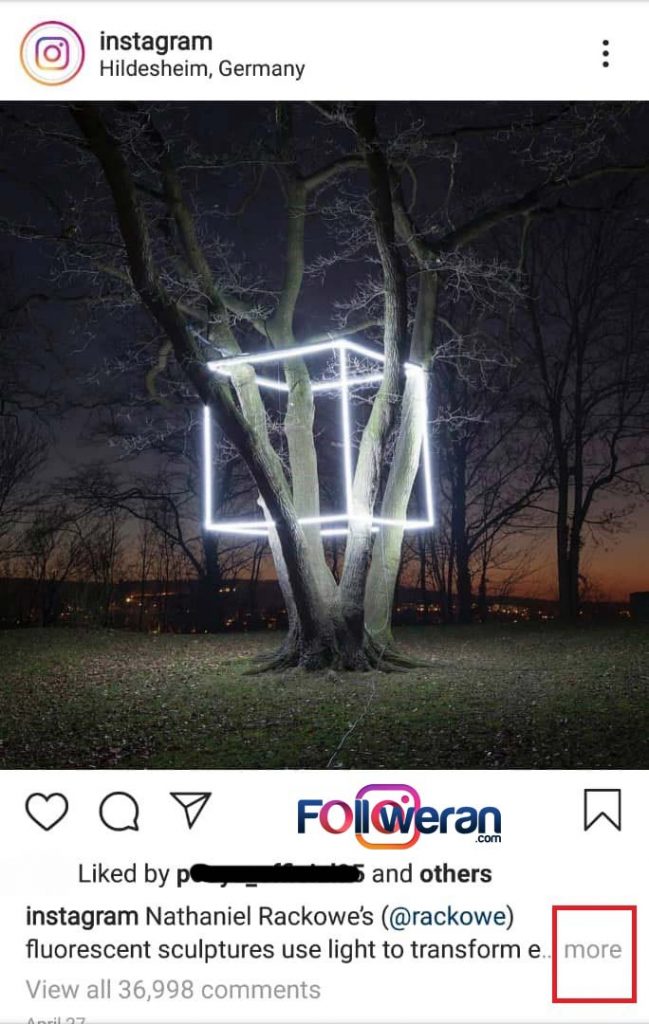The width and height of the screenshot is (649, 1024).
Task: Tap the glowing cube sculpture in photo
Action: 319,436
